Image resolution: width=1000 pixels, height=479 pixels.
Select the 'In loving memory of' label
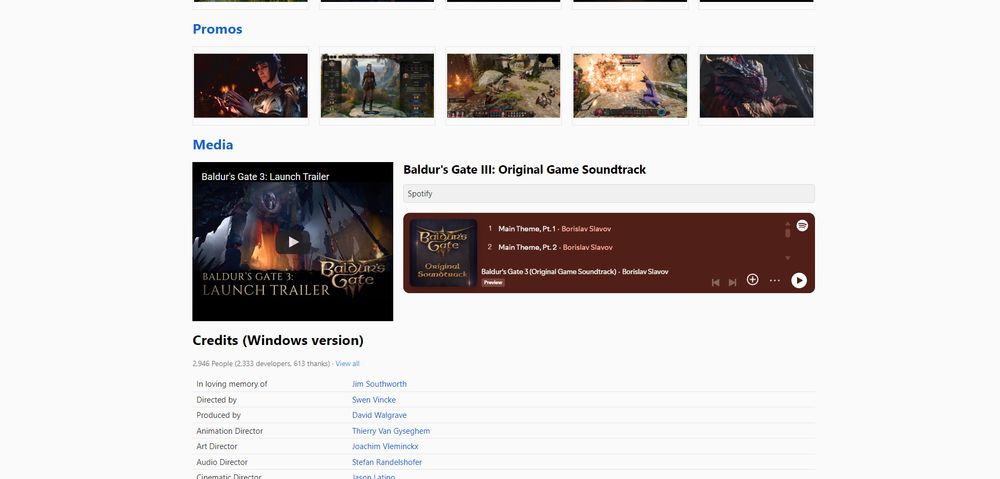232,384
